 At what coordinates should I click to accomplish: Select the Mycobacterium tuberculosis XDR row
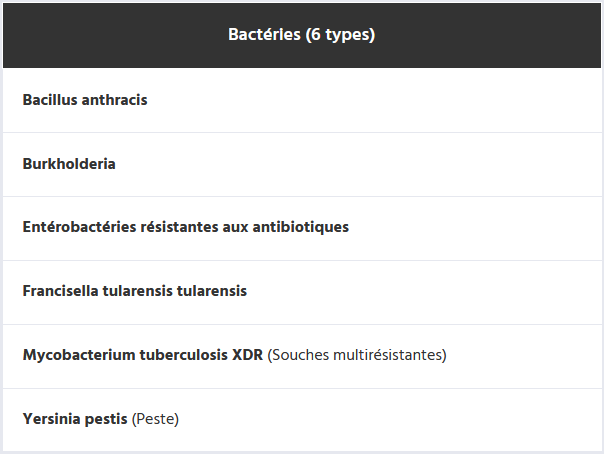pos(142,355)
